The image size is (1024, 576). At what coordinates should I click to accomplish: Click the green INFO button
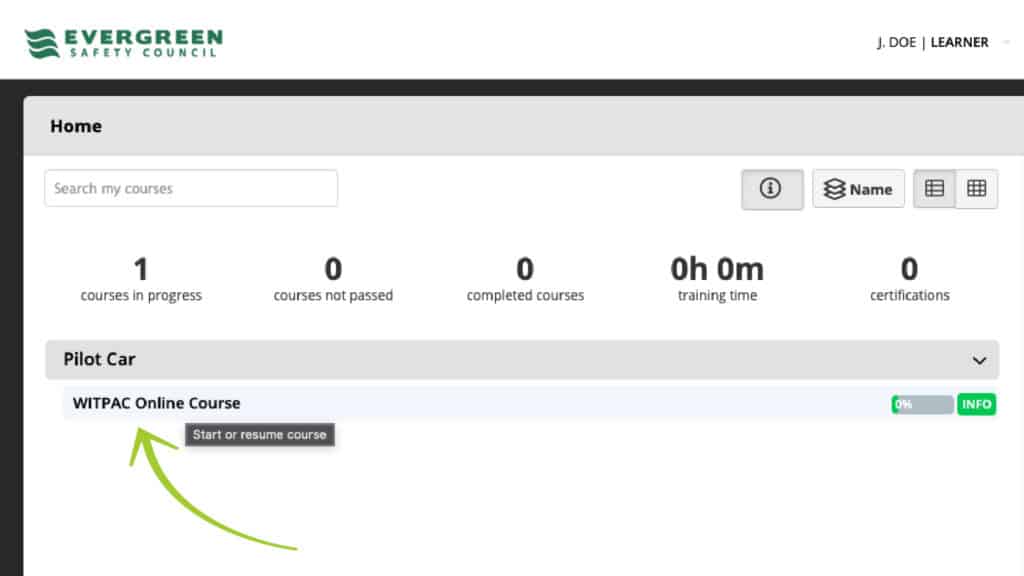[x=976, y=404]
